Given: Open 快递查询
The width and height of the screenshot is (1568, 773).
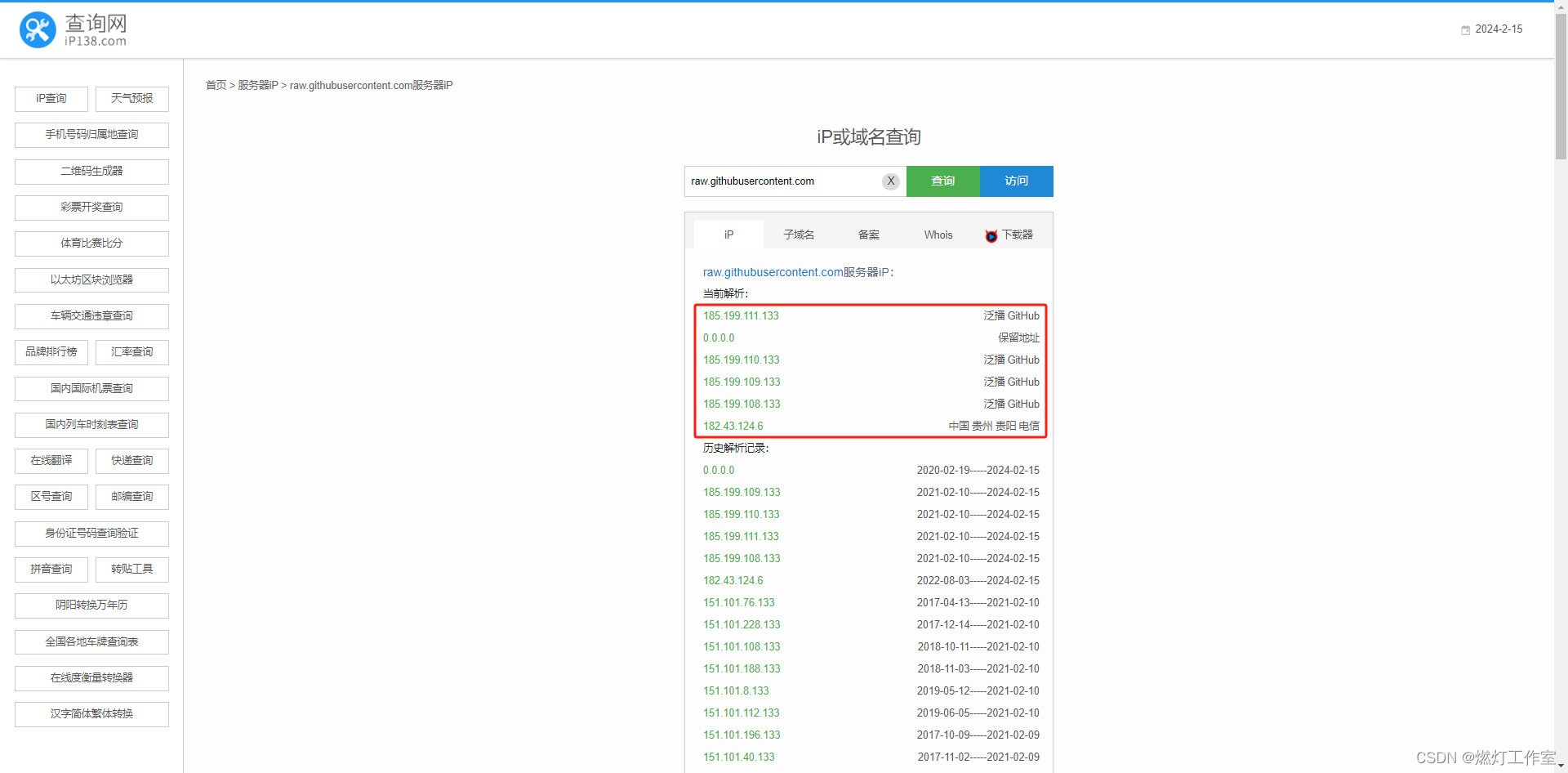Looking at the screenshot, I should [x=132, y=461].
